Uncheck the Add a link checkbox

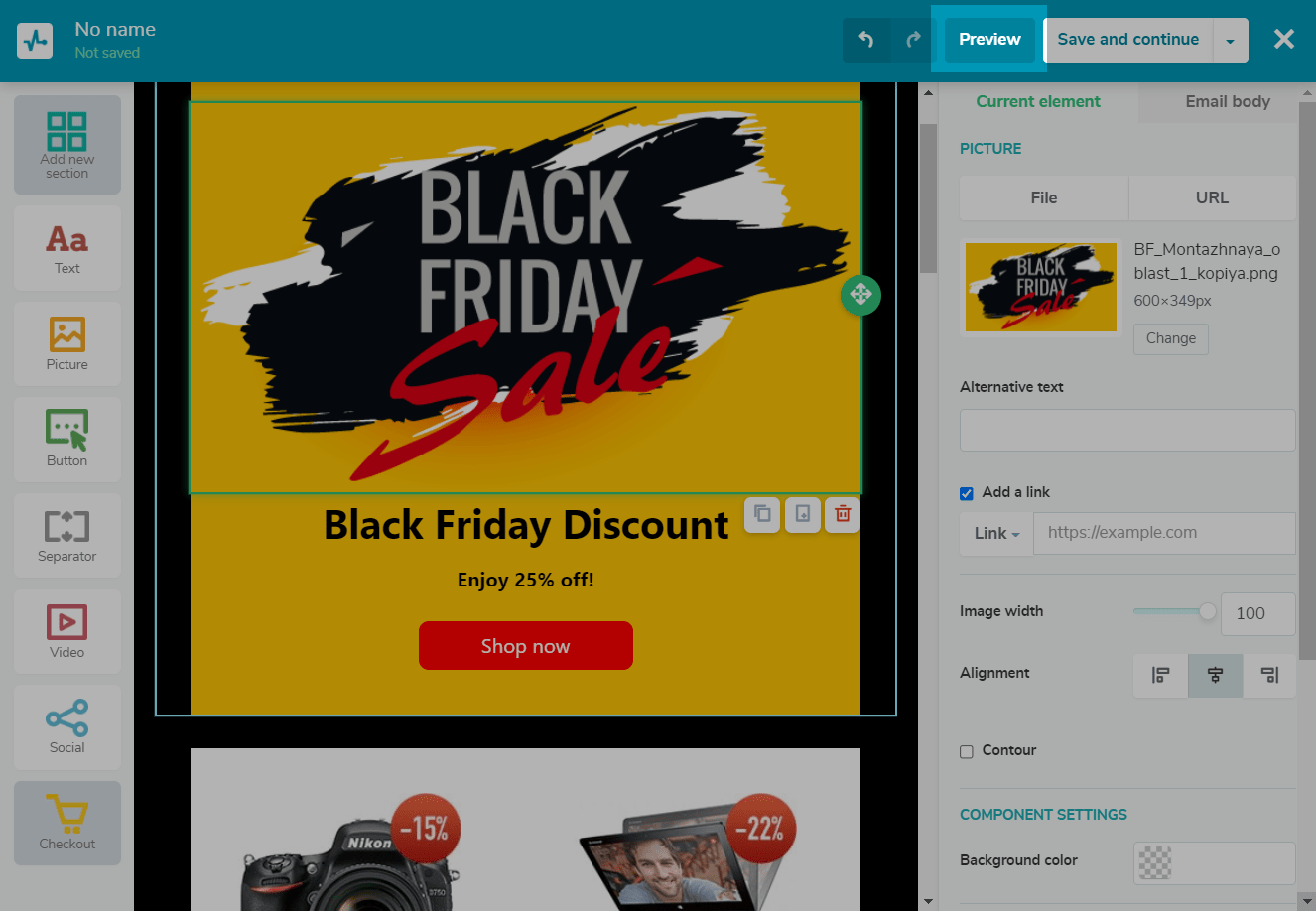click(967, 493)
